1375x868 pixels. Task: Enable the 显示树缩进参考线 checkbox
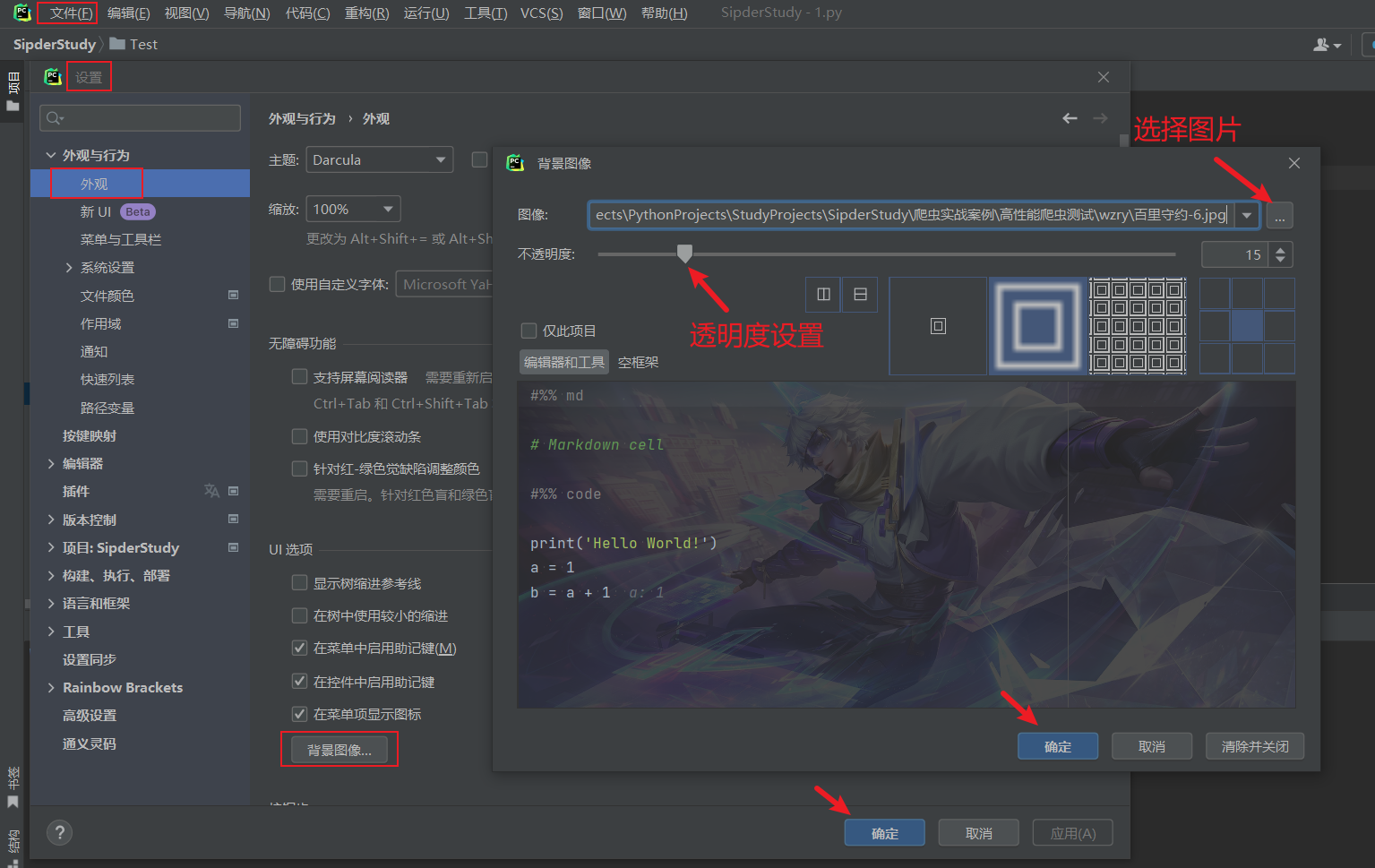click(300, 583)
